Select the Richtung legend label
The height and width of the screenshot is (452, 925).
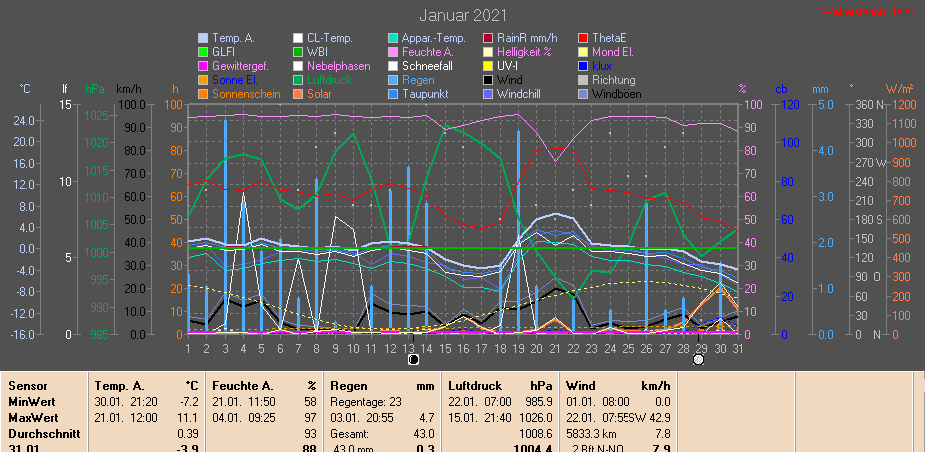(x=614, y=80)
